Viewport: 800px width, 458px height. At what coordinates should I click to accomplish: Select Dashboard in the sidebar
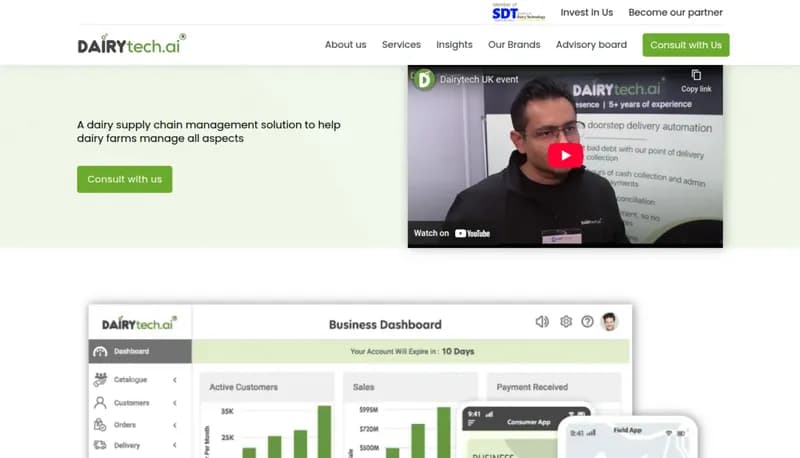coord(140,351)
